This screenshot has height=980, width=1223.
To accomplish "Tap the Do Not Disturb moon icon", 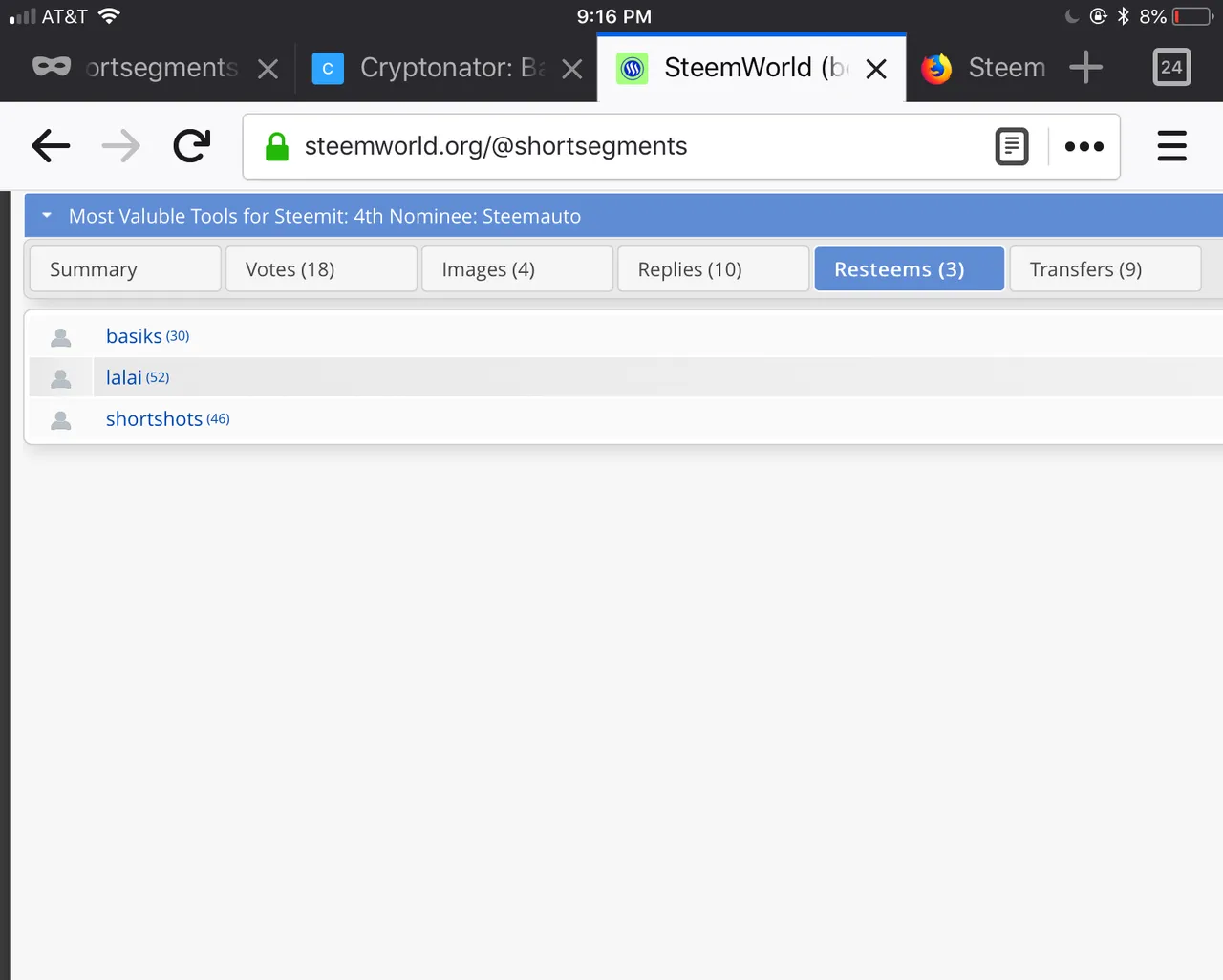I will click(1071, 16).
